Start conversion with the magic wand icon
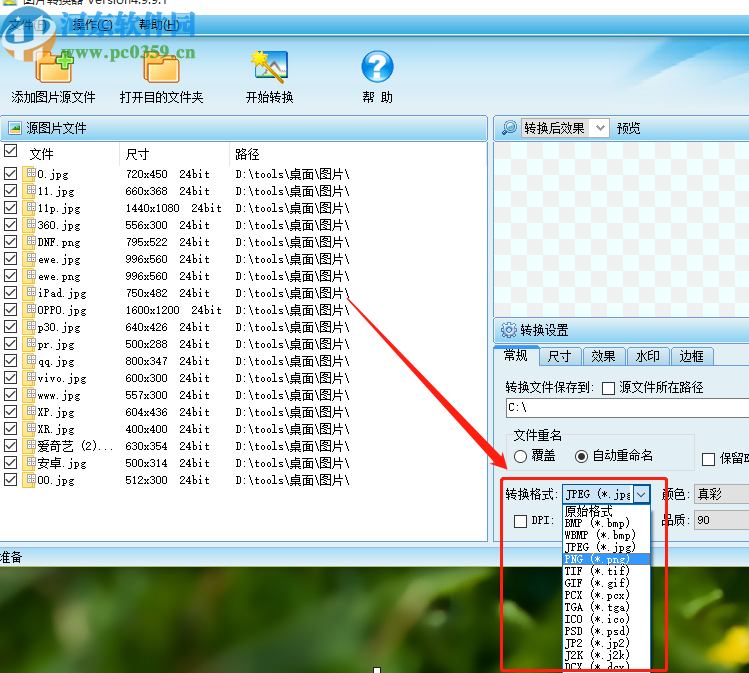The width and height of the screenshot is (749, 673). 269,66
